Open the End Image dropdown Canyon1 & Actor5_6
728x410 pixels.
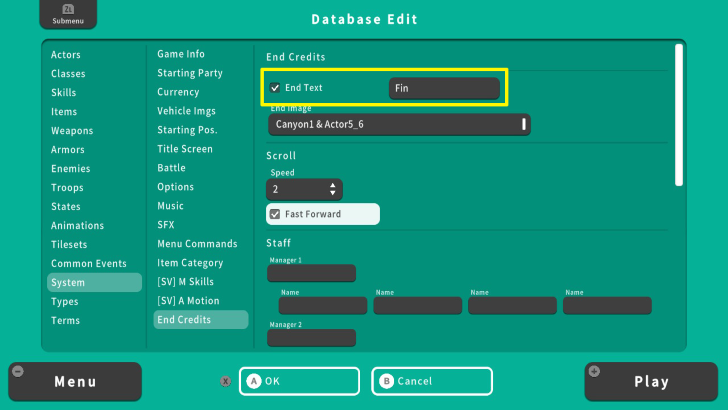point(399,124)
